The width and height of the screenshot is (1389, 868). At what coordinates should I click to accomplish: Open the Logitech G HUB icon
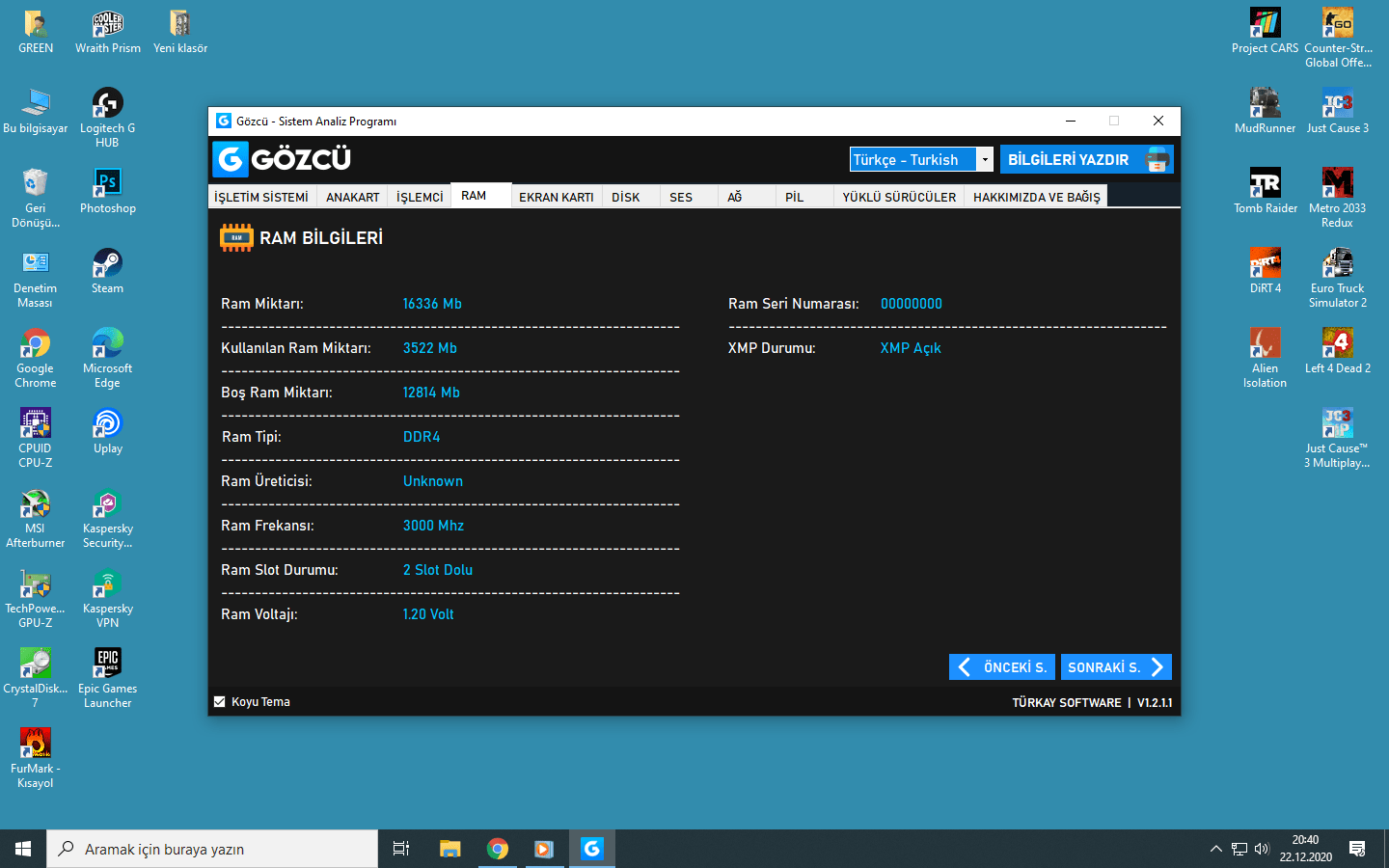[x=108, y=118]
